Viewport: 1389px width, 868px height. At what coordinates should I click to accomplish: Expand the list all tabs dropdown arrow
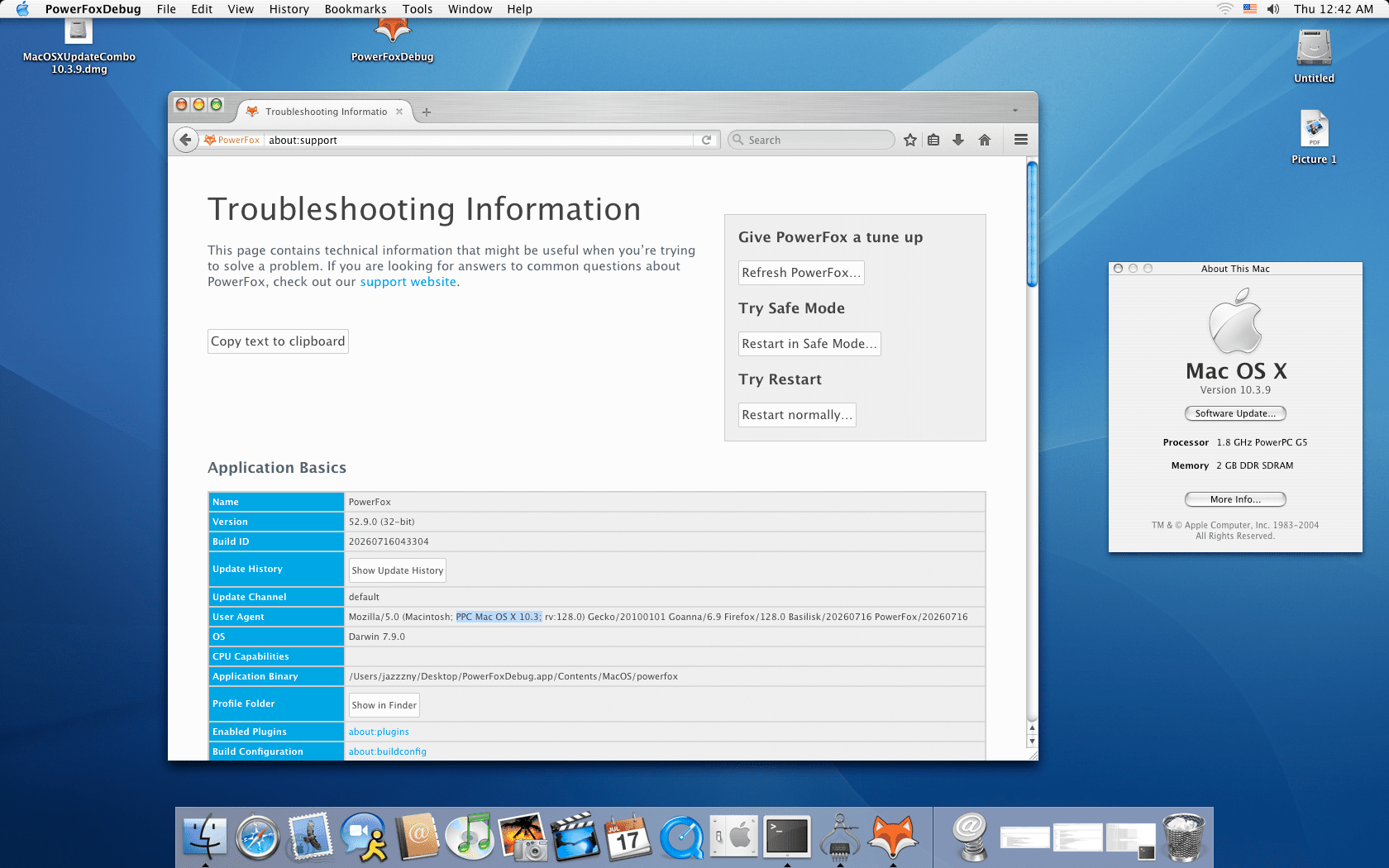pos(1015,110)
